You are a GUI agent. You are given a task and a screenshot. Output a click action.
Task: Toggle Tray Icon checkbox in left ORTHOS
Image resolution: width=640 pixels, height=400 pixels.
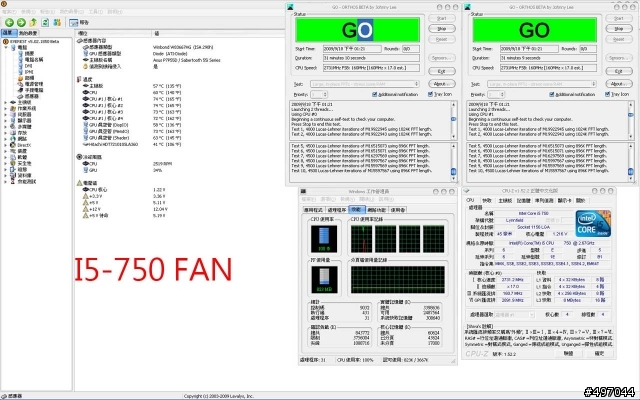[430, 94]
